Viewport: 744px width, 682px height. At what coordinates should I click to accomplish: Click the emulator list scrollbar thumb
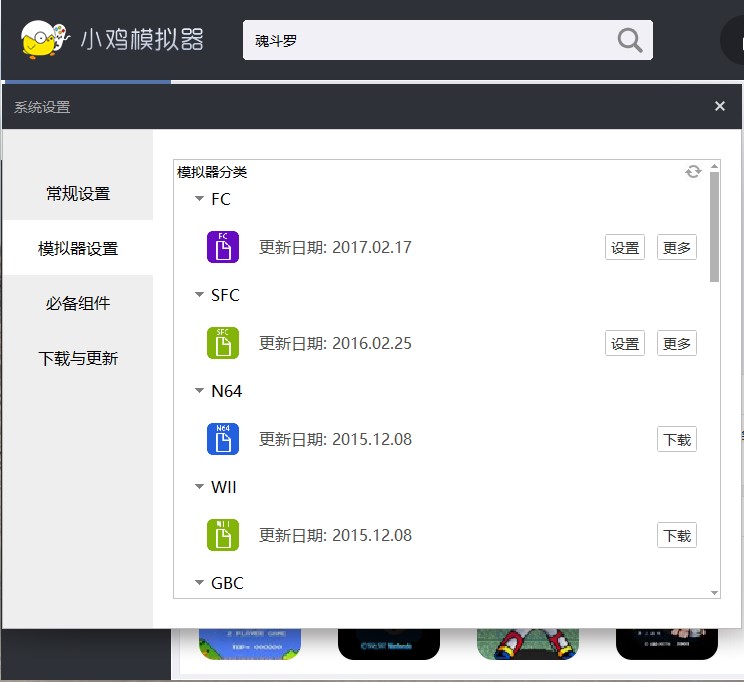[x=714, y=227]
